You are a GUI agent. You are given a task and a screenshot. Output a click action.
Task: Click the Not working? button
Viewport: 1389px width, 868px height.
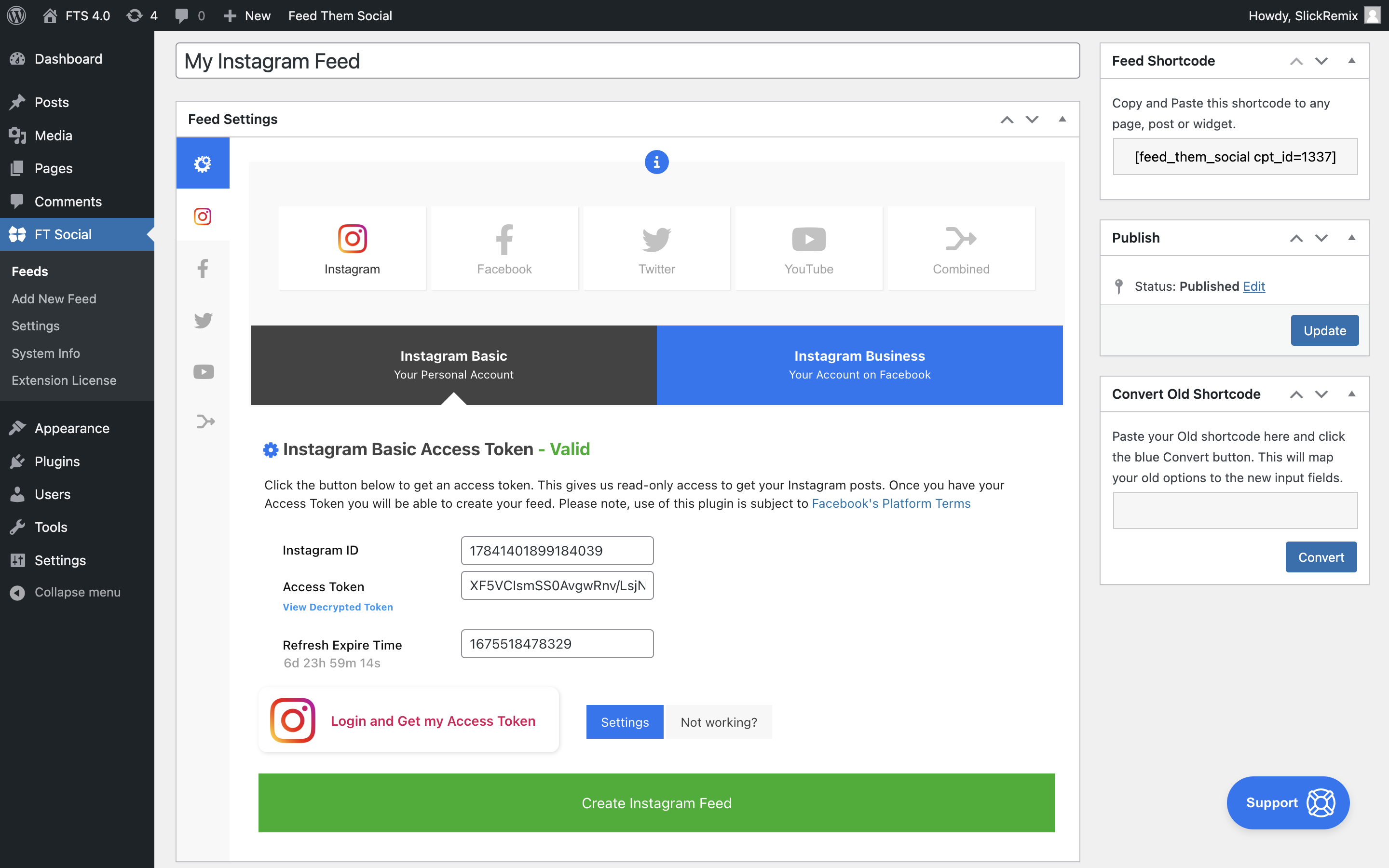click(719, 721)
